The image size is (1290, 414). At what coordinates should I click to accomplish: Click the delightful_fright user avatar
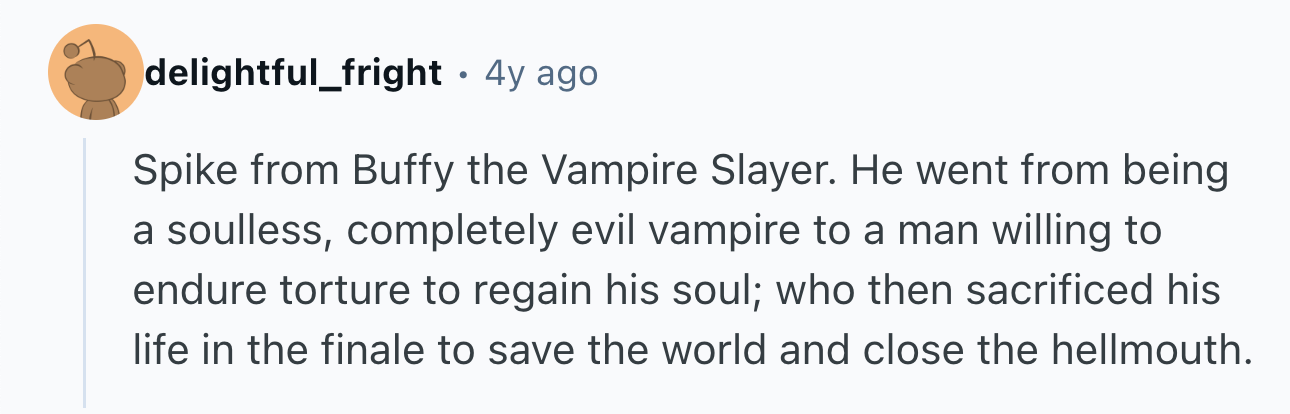96,73
